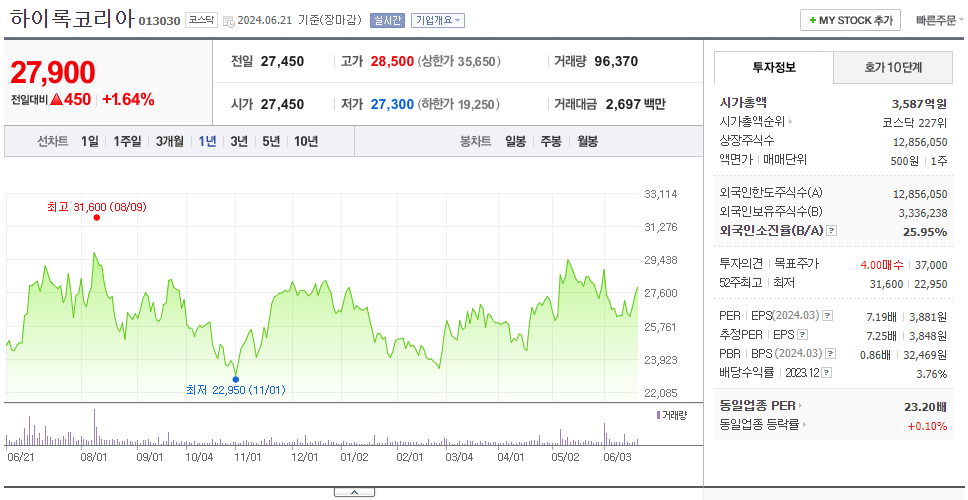Click the +0.10% sector change value
Screen dimensions: 968x500
pyautogui.click(x=927, y=425)
